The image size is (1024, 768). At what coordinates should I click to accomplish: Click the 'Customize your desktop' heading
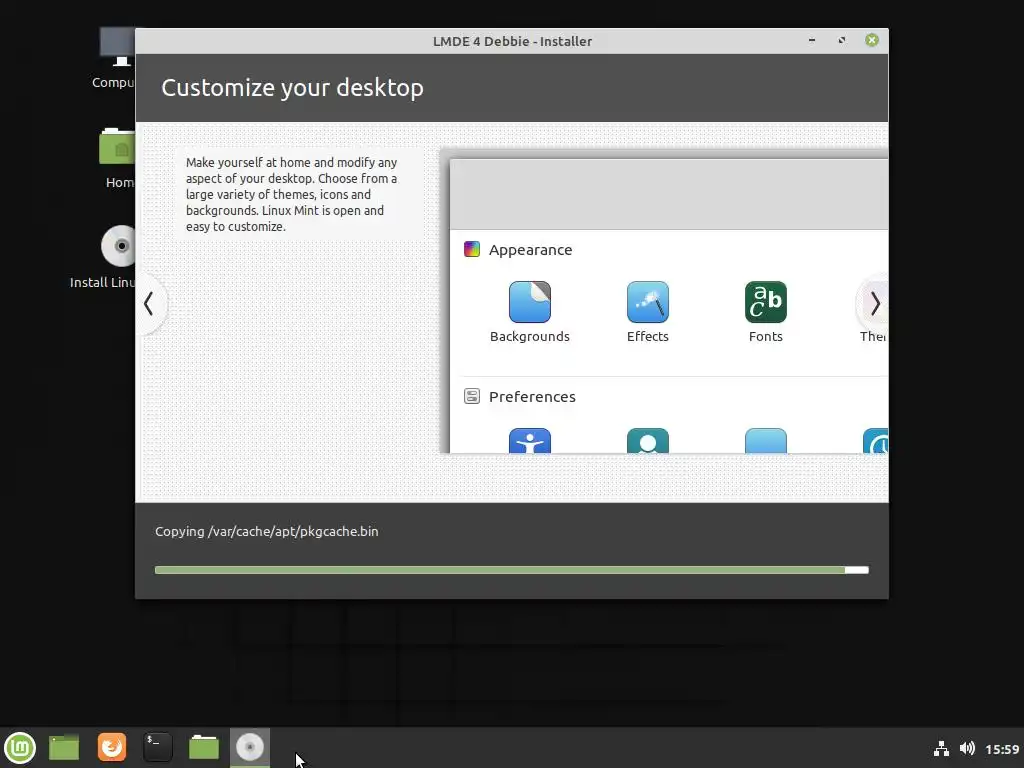click(292, 88)
